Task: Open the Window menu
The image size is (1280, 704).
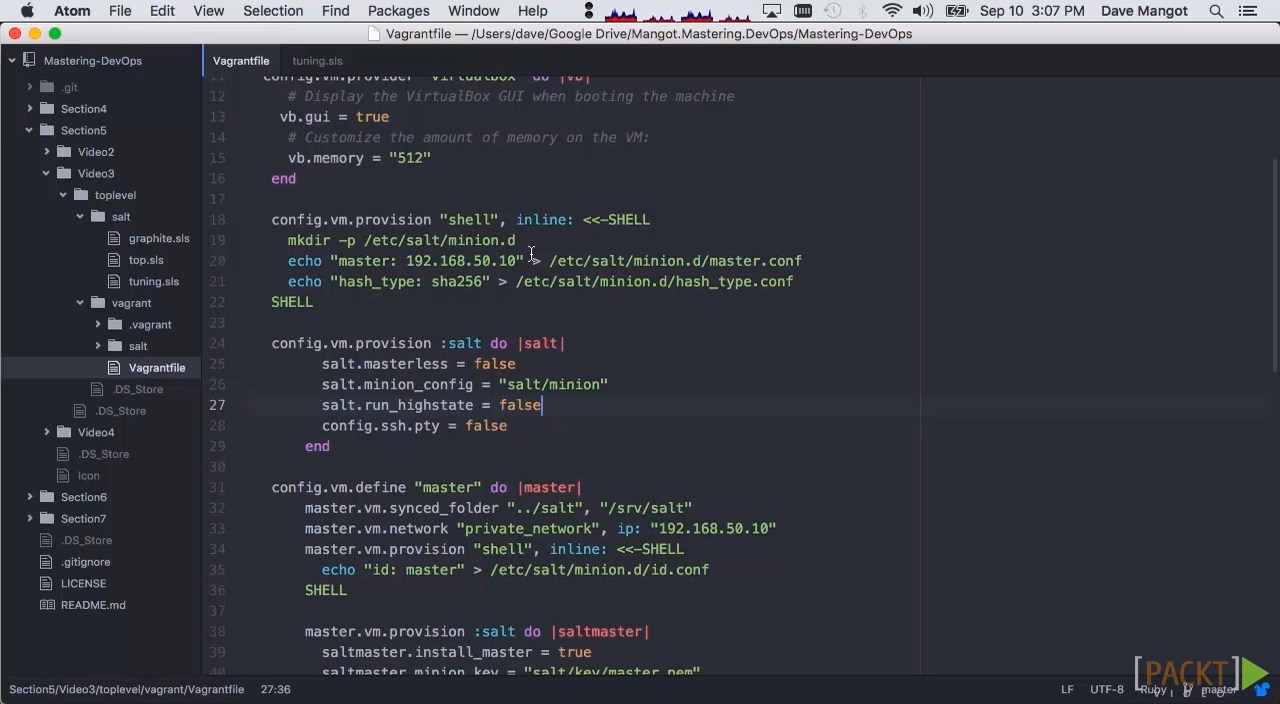Action: point(473,11)
